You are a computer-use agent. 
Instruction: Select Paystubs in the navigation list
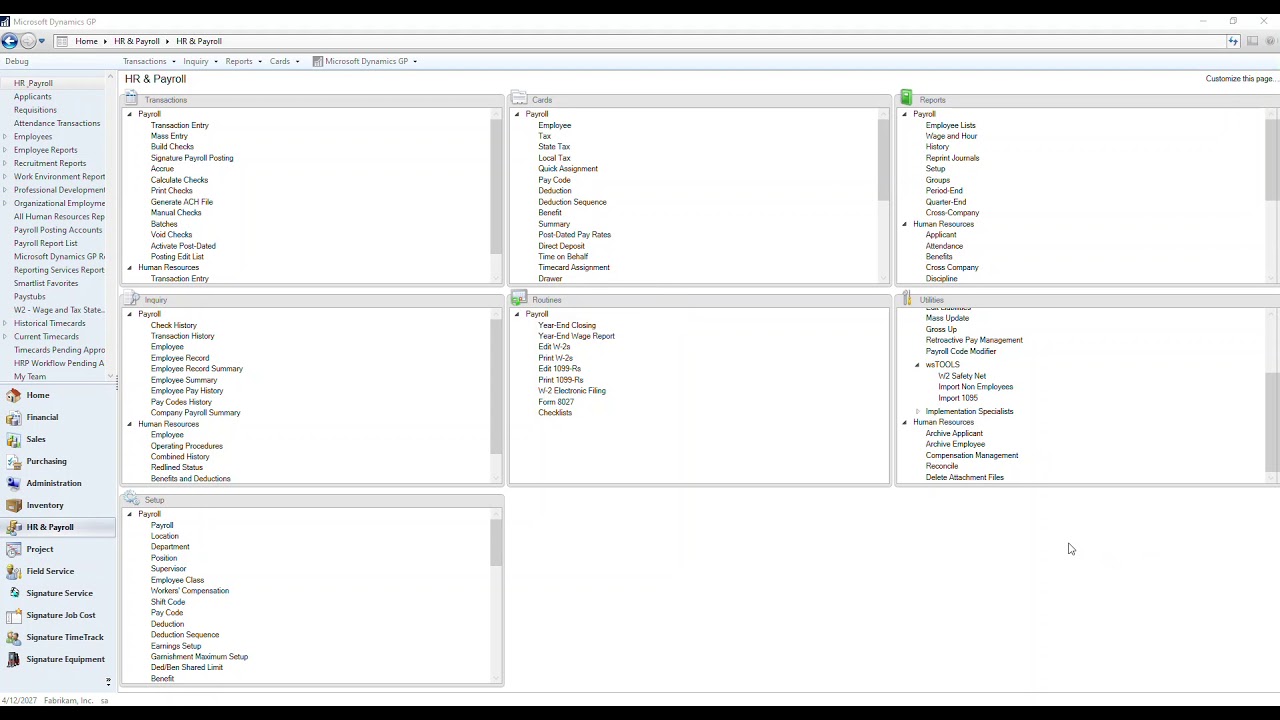coord(29,297)
